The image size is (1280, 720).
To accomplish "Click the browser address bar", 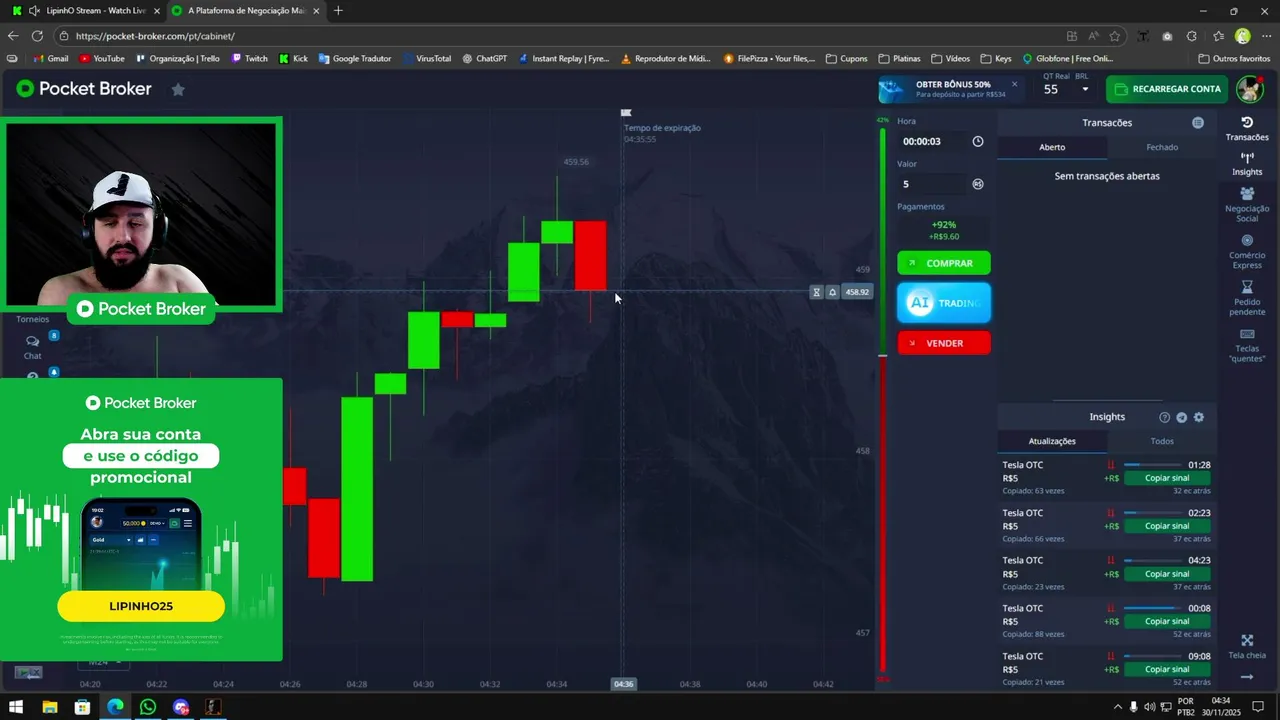I will pos(560,36).
